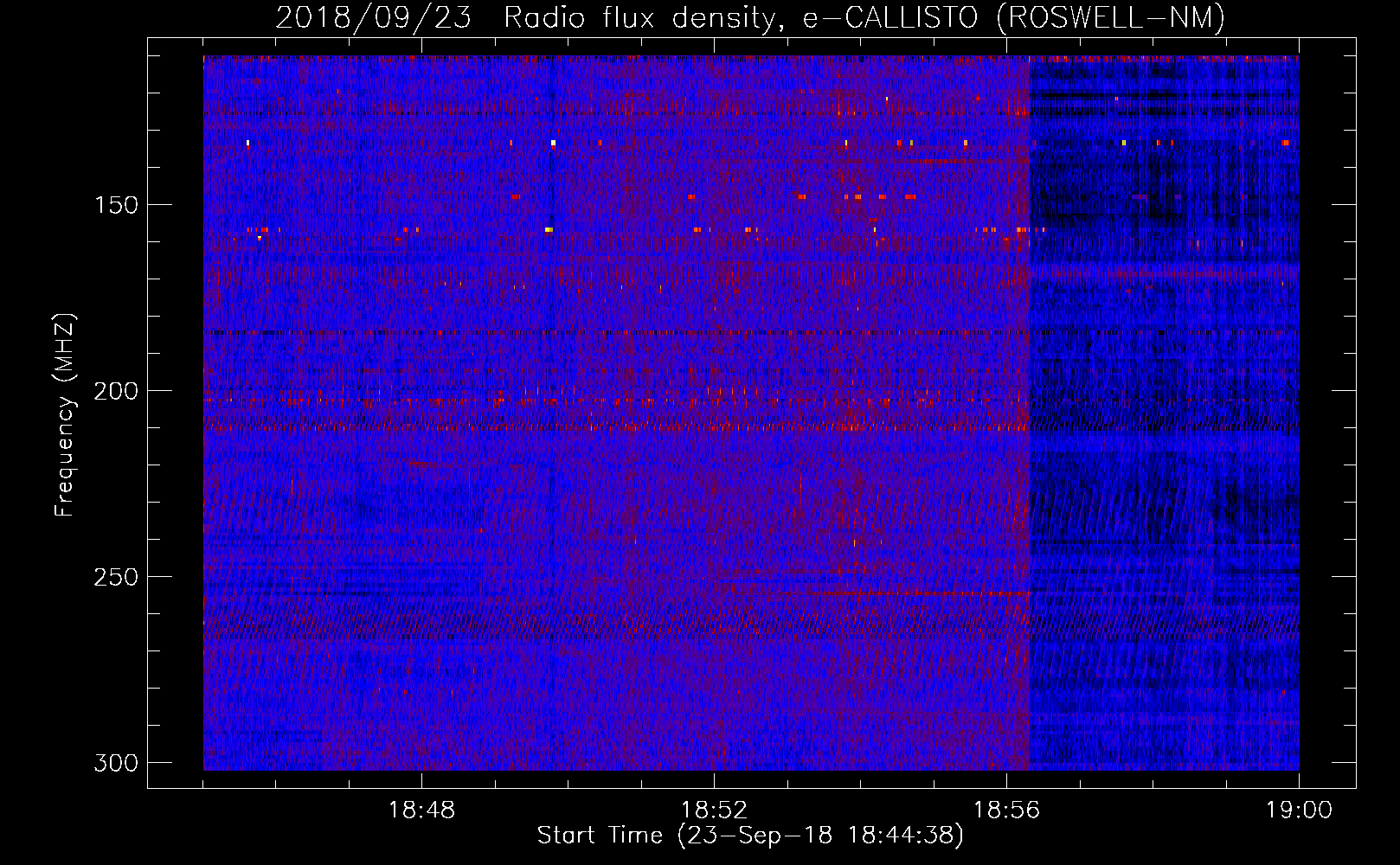Select the 'Start Time (23-Sep-18 18:44:38)' label

click(750, 836)
